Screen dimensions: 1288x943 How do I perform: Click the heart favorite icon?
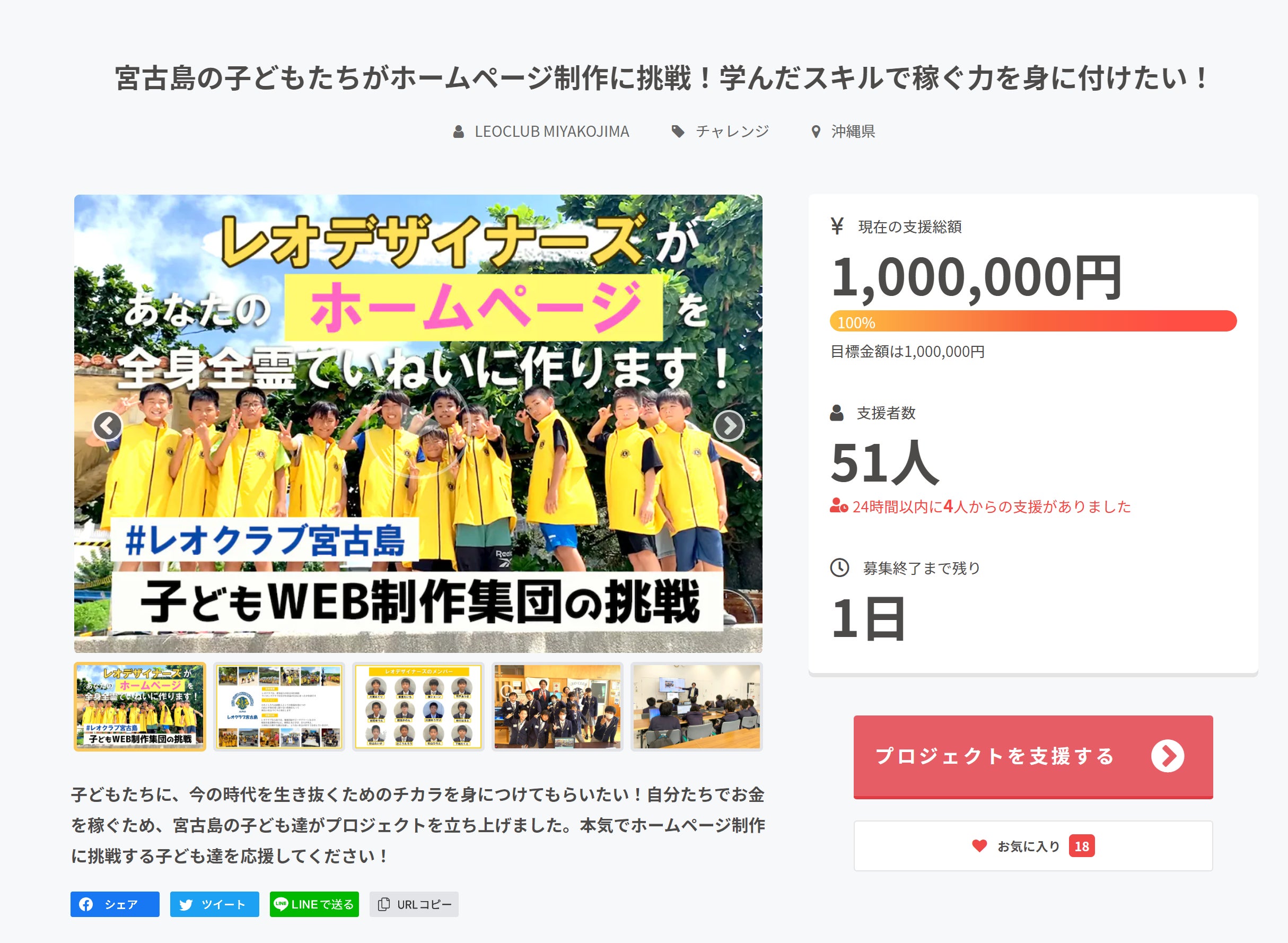(979, 846)
